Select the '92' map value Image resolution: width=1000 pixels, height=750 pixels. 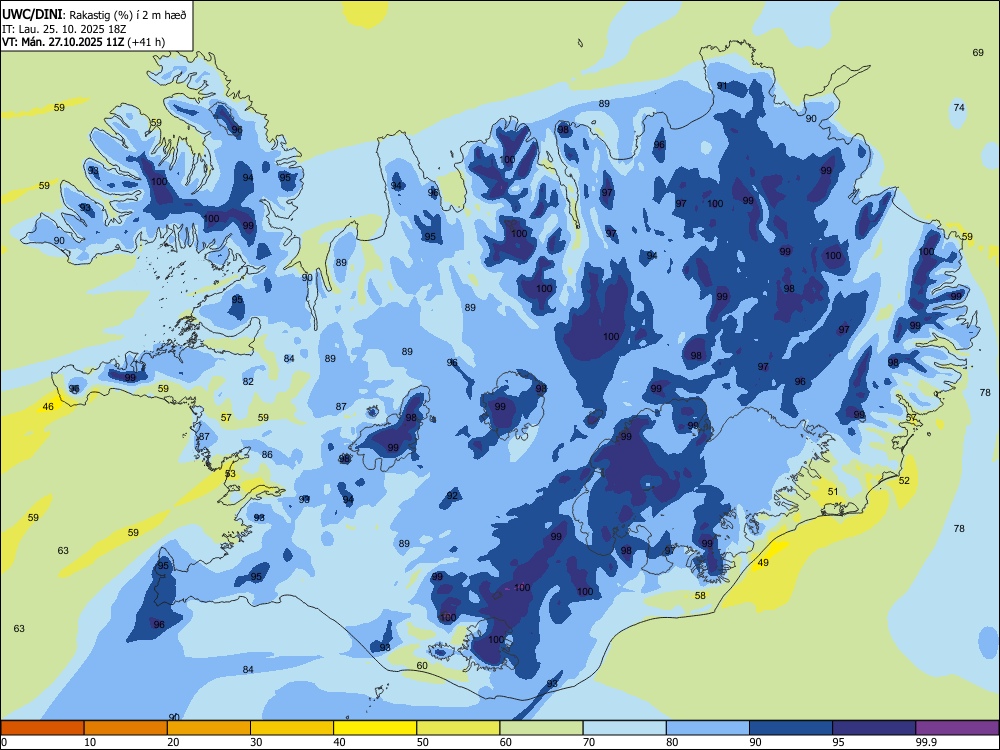452,496
